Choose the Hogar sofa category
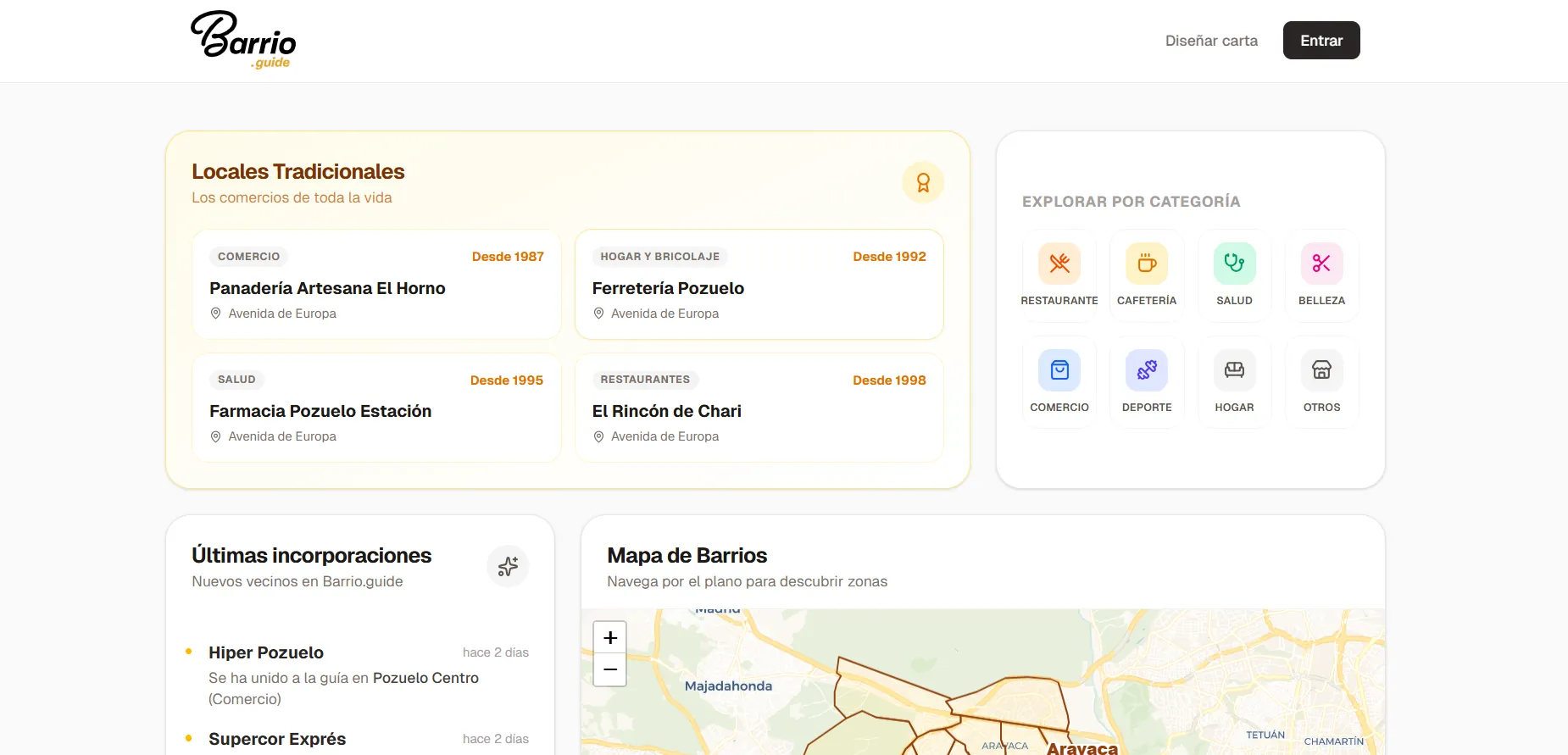Viewport: 1568px width, 755px height. 1234,370
